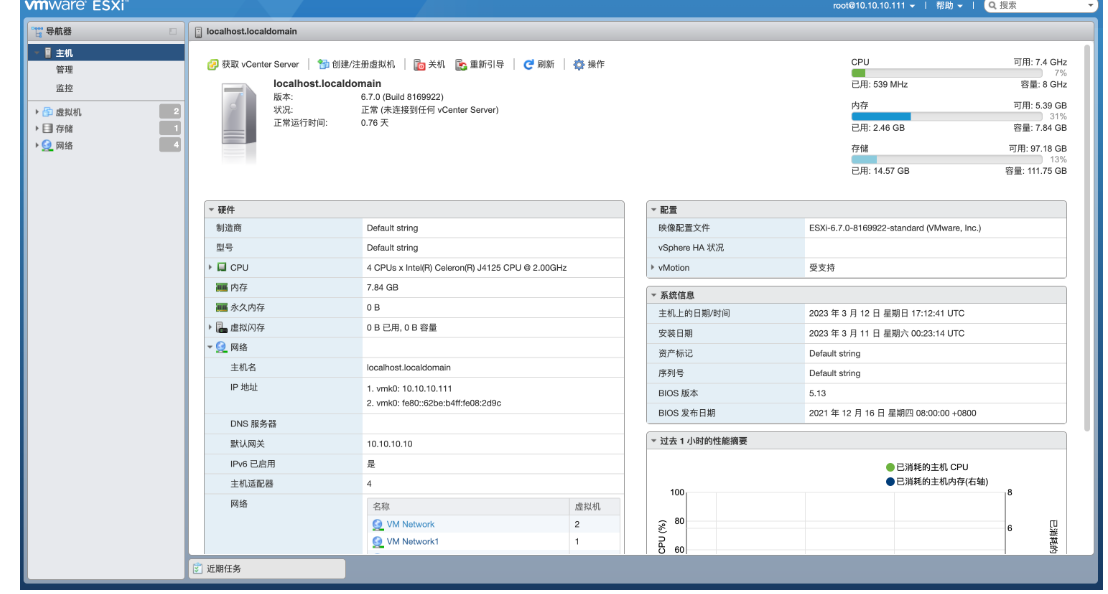Collapse the 网络 section in 硬件 panel
Image resolution: width=1108 pixels, height=594 pixels.
[210, 348]
